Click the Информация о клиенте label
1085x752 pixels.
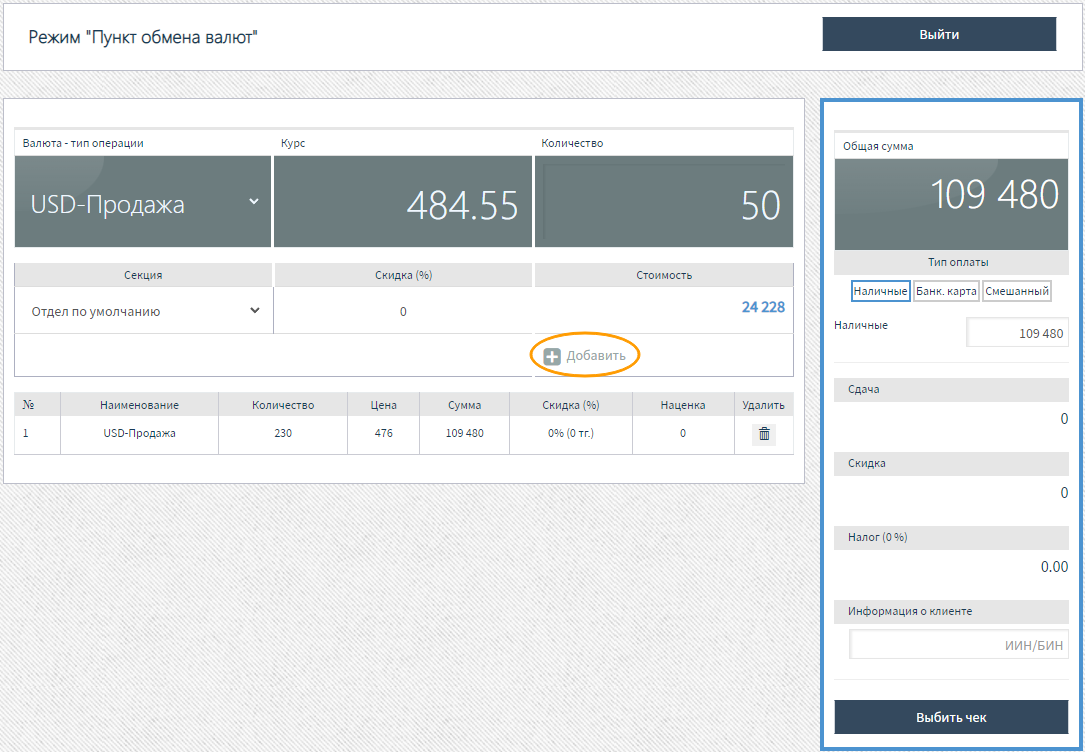pos(910,612)
